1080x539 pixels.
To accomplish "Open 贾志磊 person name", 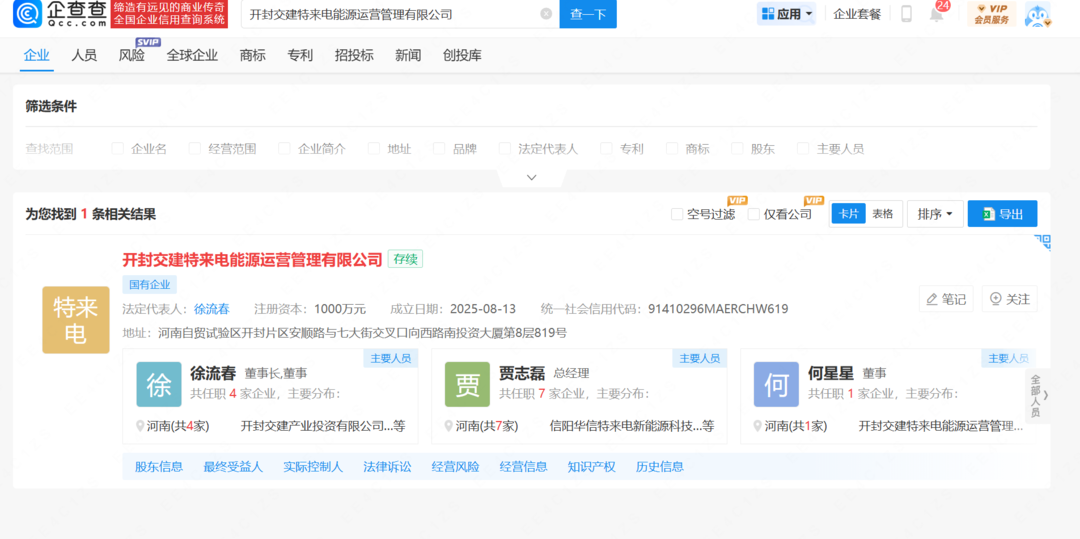I will point(521,373).
